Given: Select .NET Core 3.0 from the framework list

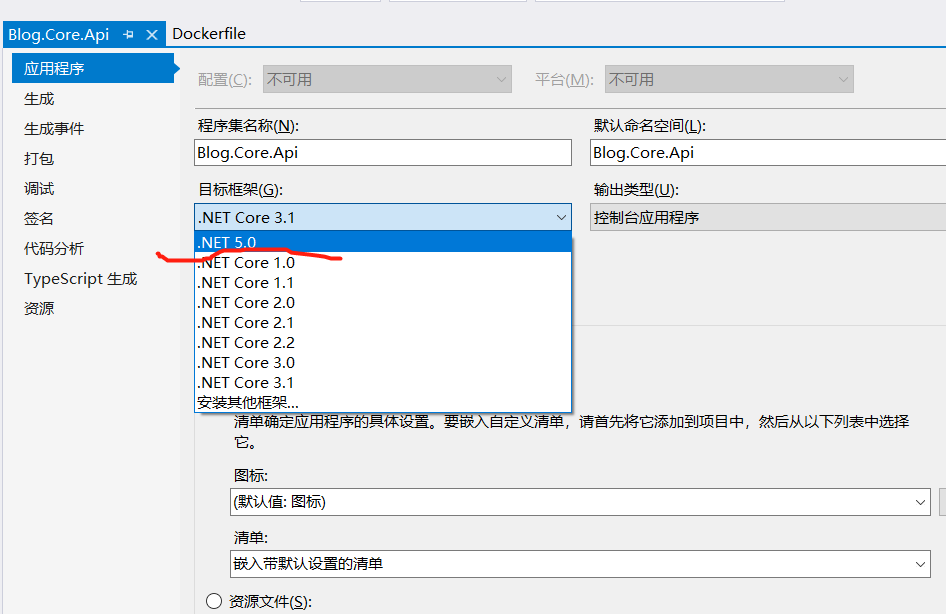Looking at the screenshot, I should click(383, 362).
